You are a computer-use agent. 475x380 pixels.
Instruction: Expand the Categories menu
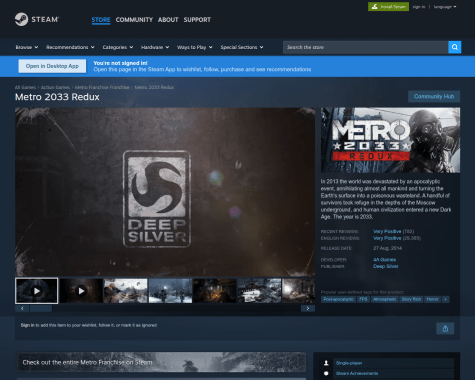pos(118,47)
